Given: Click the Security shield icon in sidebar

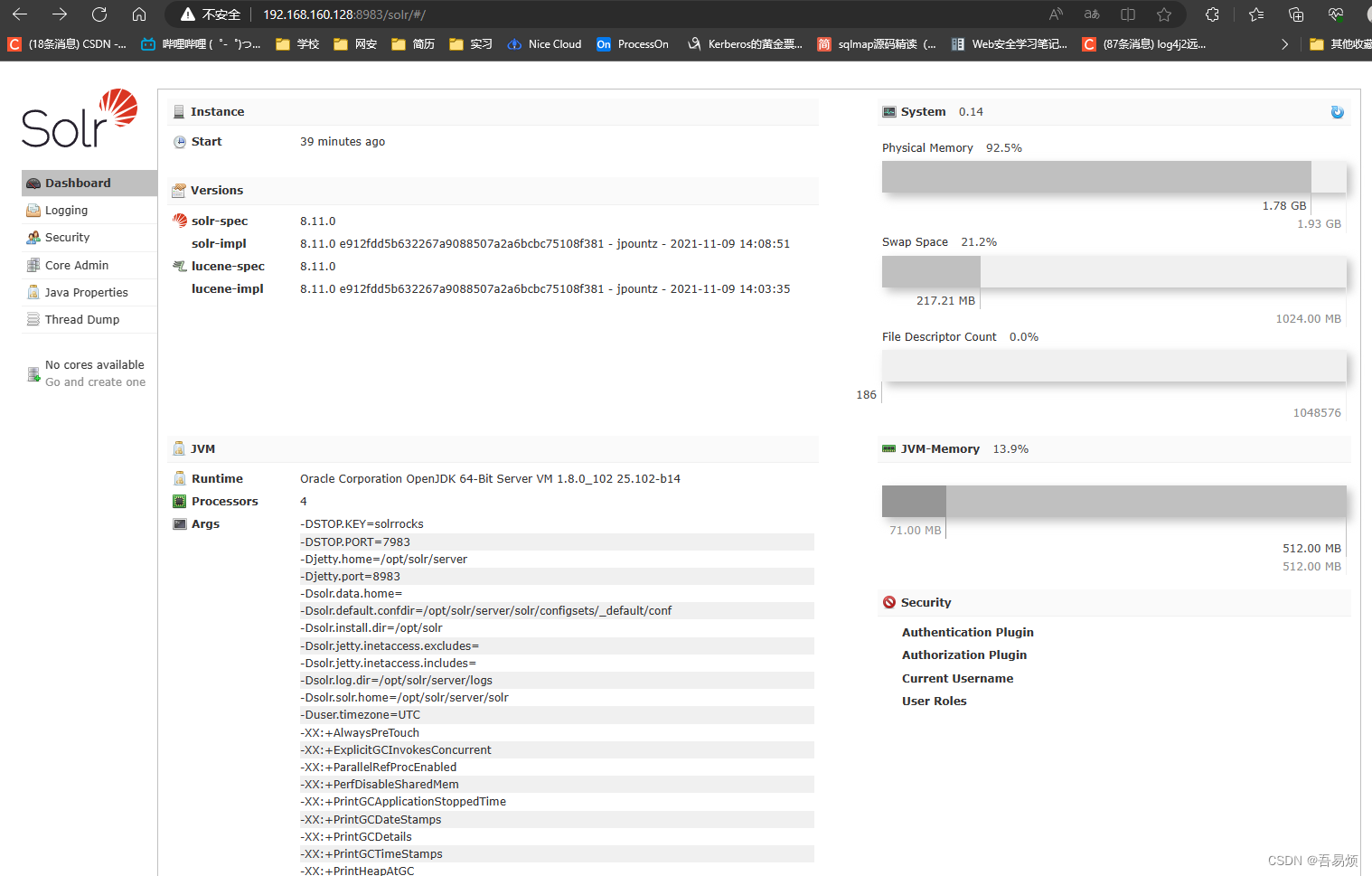Looking at the screenshot, I should tap(33, 237).
